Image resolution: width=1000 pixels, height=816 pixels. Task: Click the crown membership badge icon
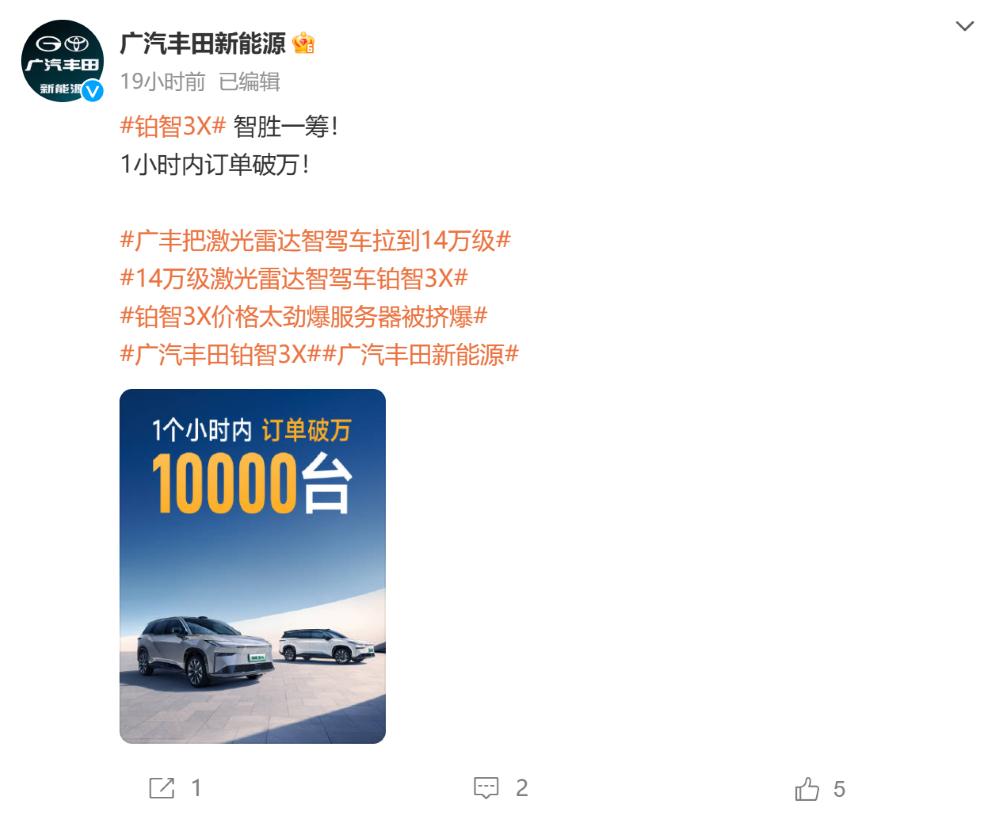pyautogui.click(x=304, y=43)
